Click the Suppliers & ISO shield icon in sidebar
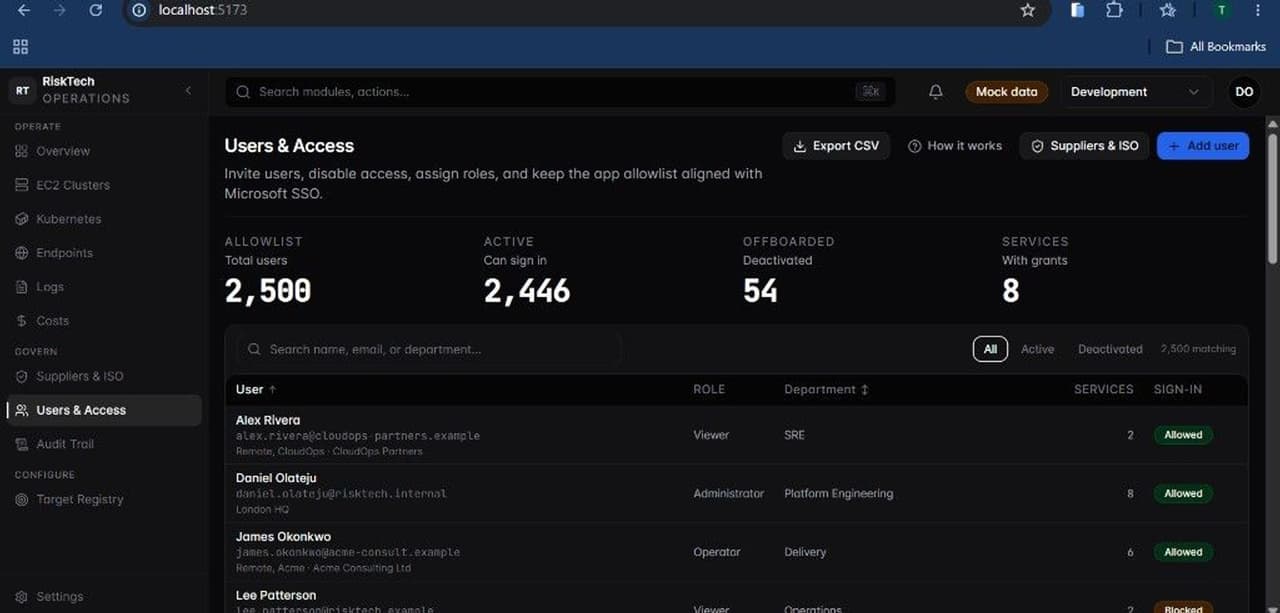The width and height of the screenshot is (1280, 613). (x=22, y=376)
